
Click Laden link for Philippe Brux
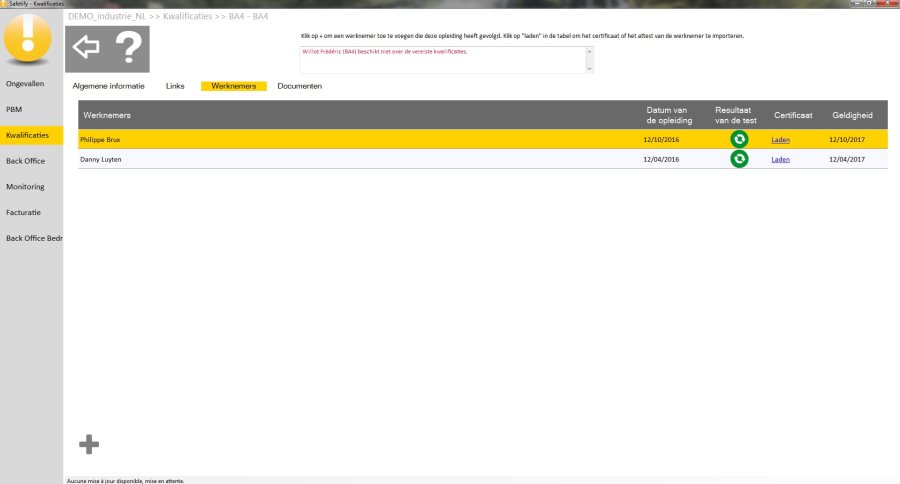780,140
